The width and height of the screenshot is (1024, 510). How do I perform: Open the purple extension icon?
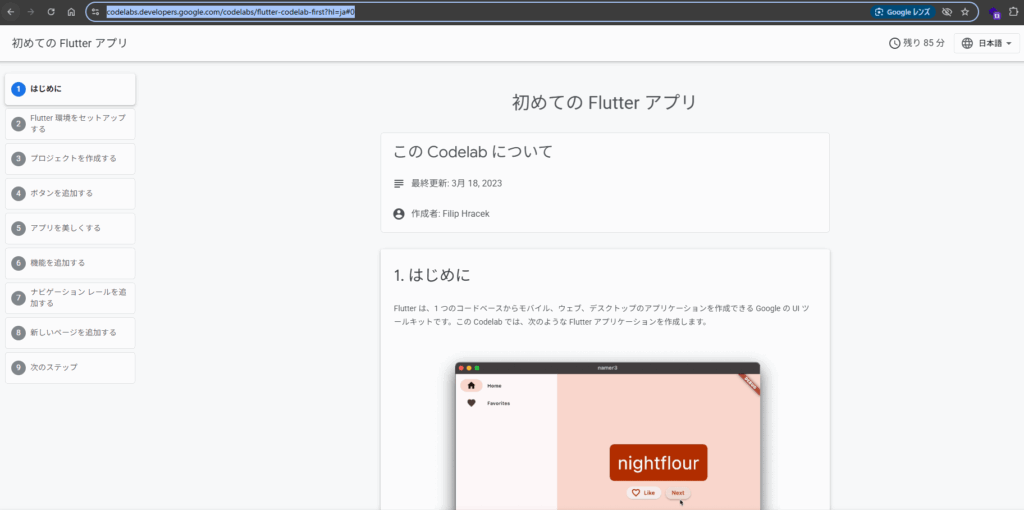click(x=995, y=12)
